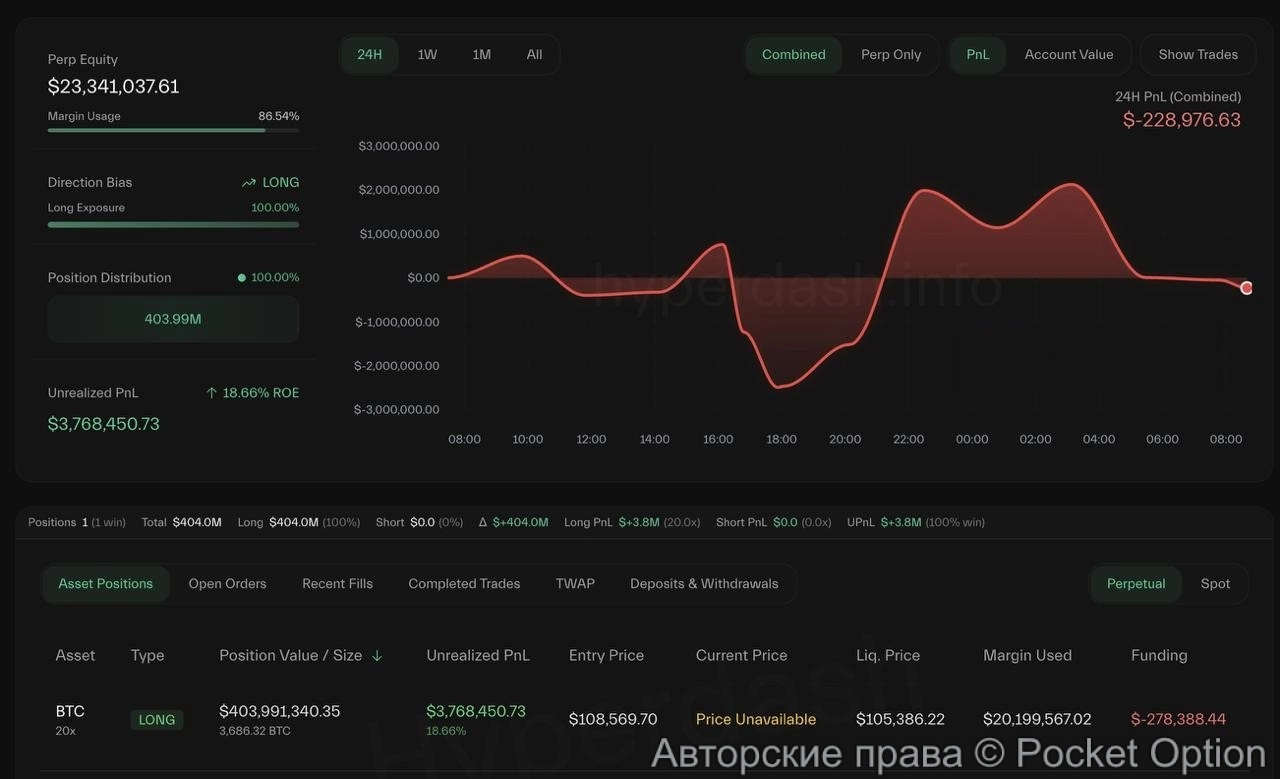
Task: Switch to Spot positions view
Action: (1215, 583)
